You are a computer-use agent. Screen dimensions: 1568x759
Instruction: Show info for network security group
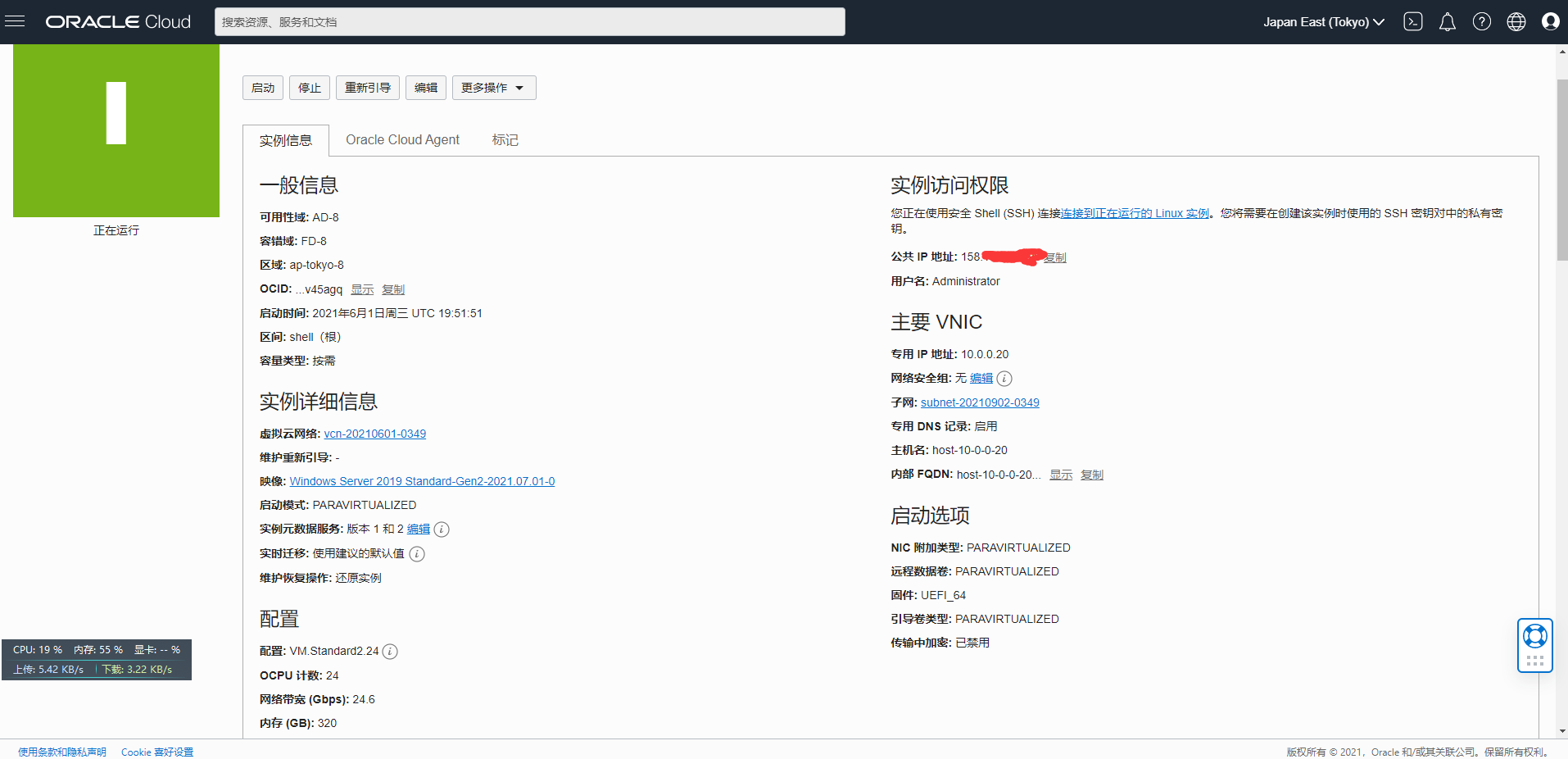[1004, 379]
